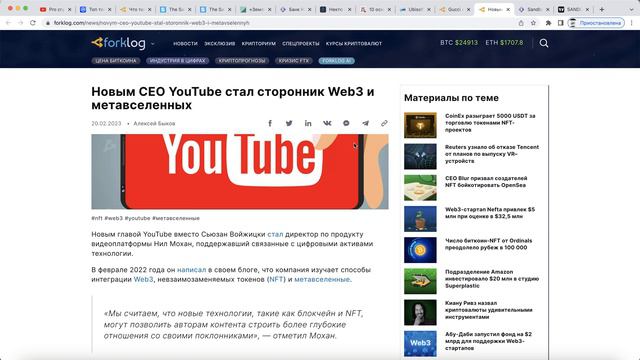The height and width of the screenshot is (360, 640).
Task: Open the site search magnifier icon
Action: [x=544, y=43]
